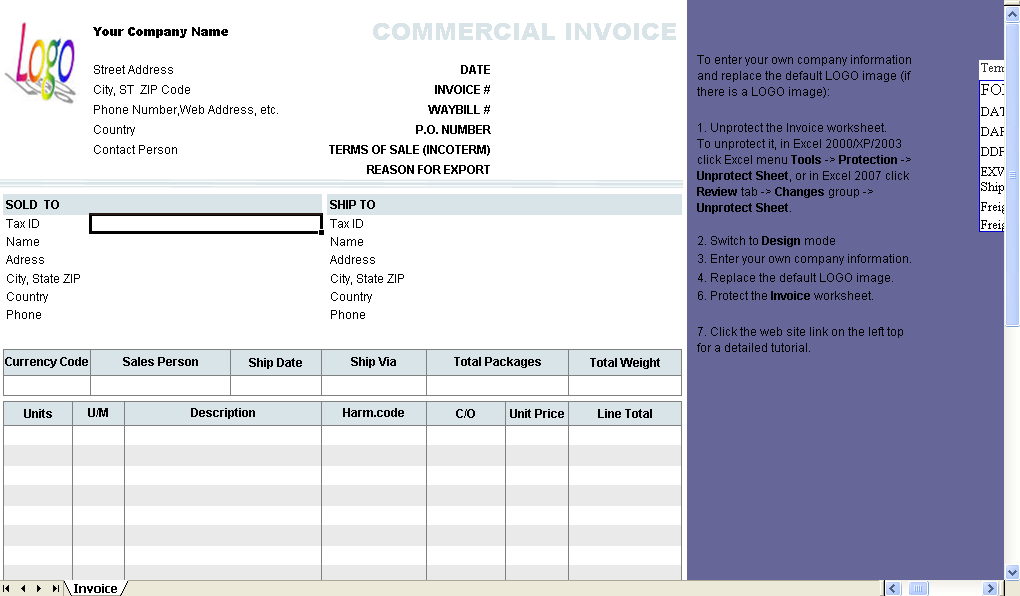Viewport: 1020px width, 596px height.
Task: Click the Adress label under Sold To
Action: click(x=25, y=260)
